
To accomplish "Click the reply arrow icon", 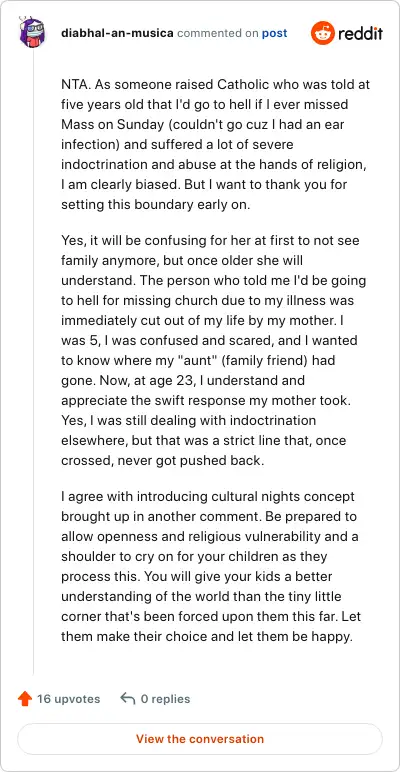I will 128,699.
